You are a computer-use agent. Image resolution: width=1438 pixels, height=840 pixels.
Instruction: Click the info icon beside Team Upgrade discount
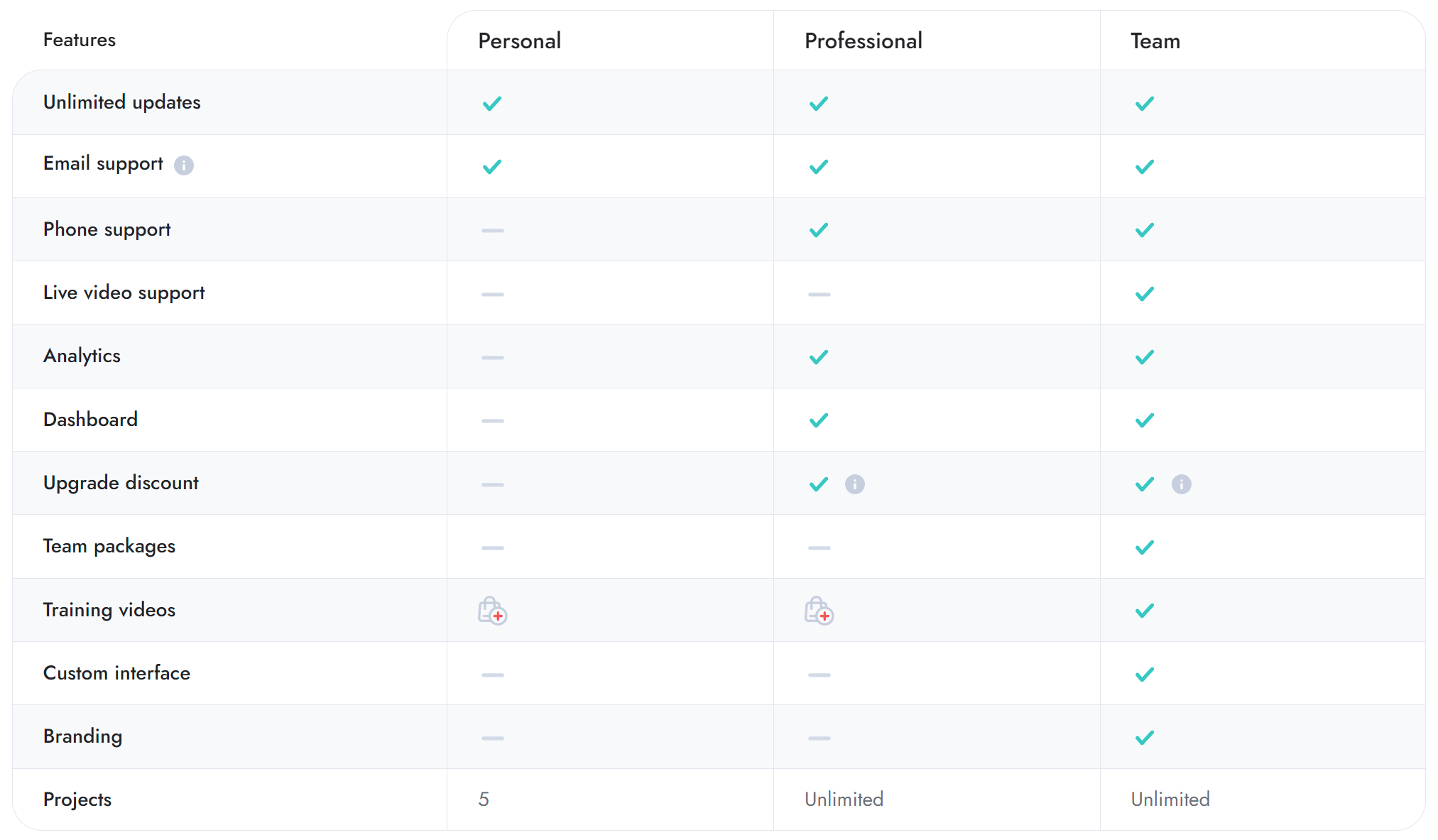(1182, 484)
